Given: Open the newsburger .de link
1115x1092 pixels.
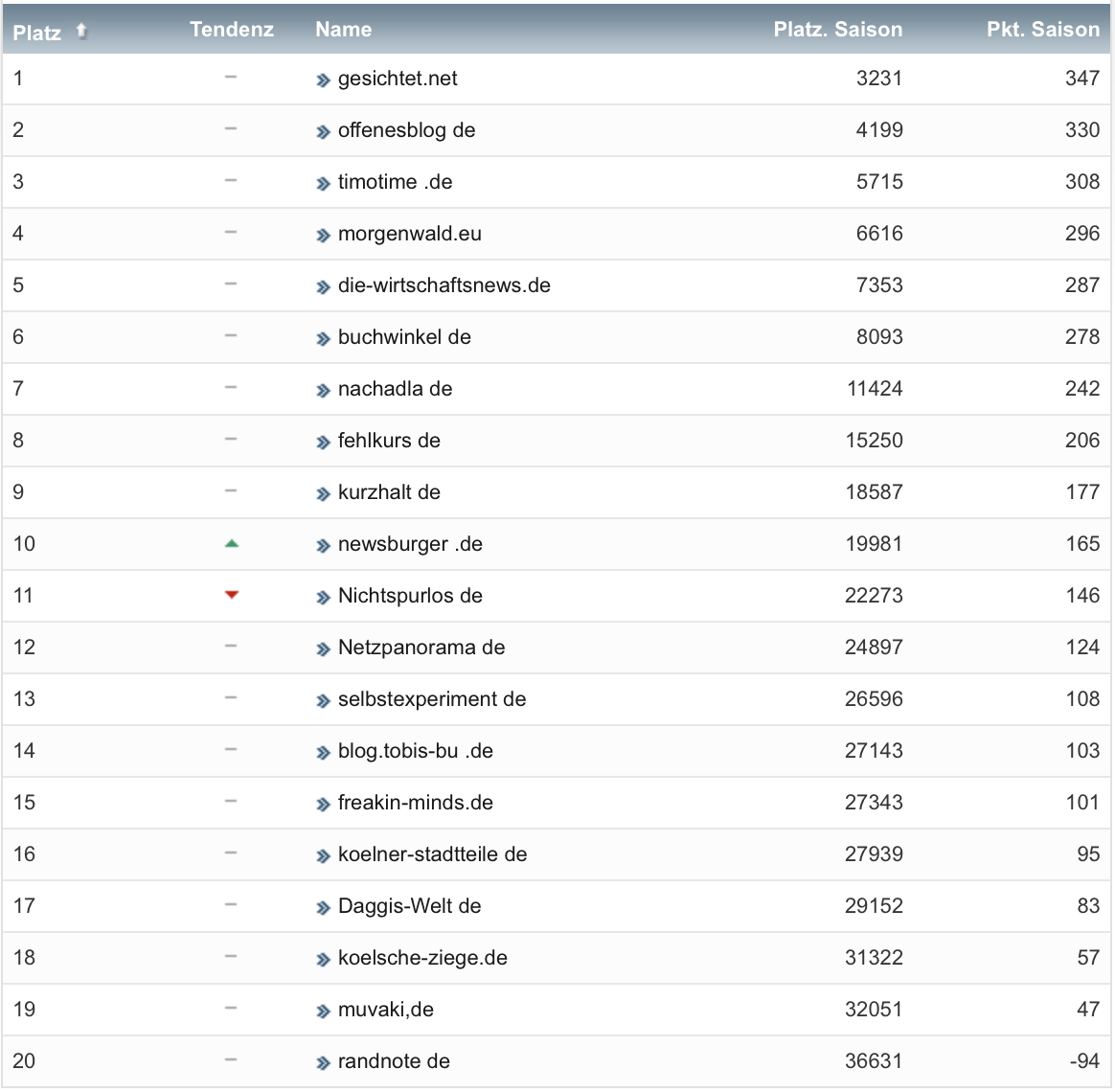Looking at the screenshot, I should click(x=410, y=544).
